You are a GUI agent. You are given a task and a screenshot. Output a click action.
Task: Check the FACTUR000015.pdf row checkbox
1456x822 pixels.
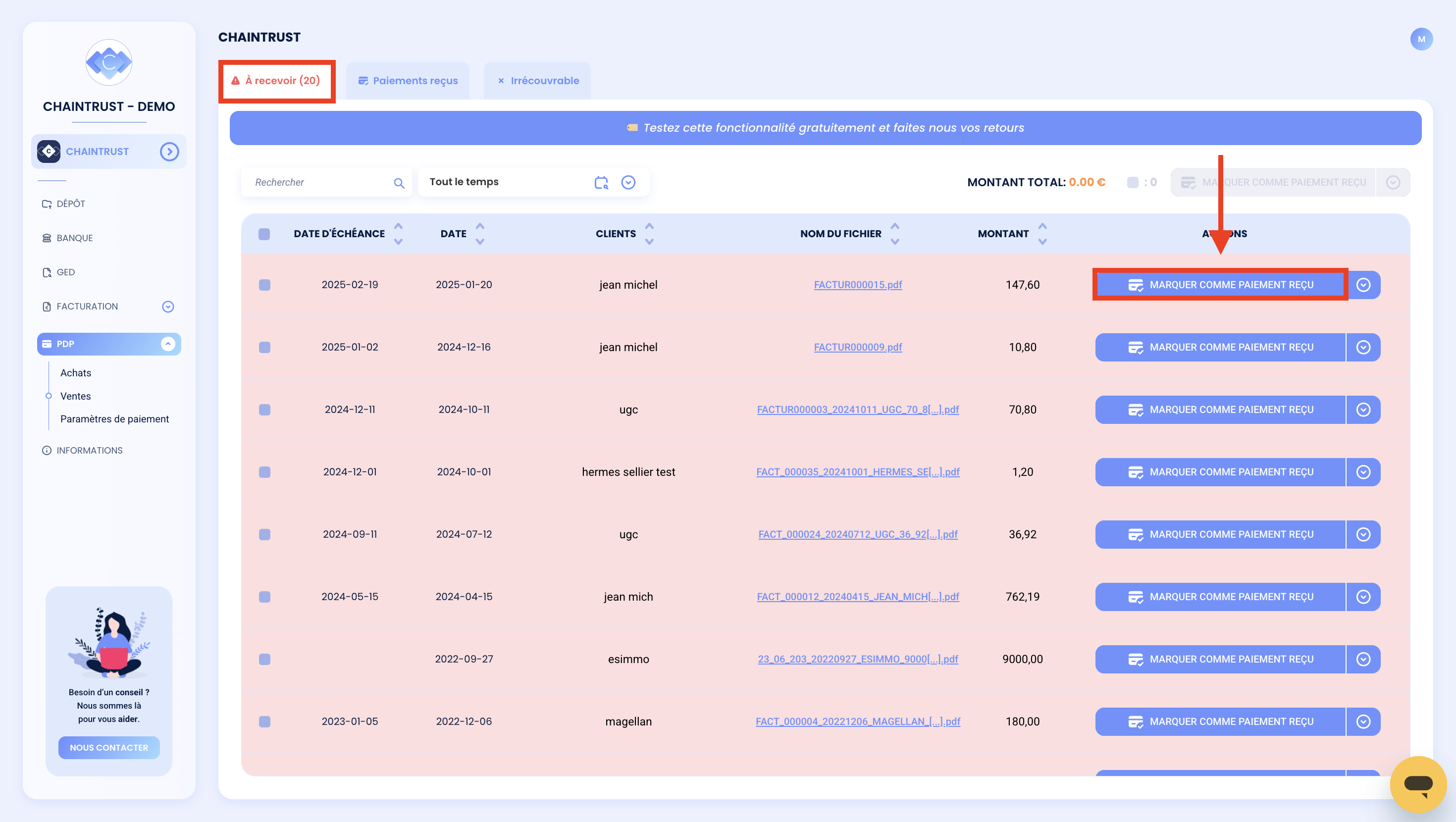[264, 285]
